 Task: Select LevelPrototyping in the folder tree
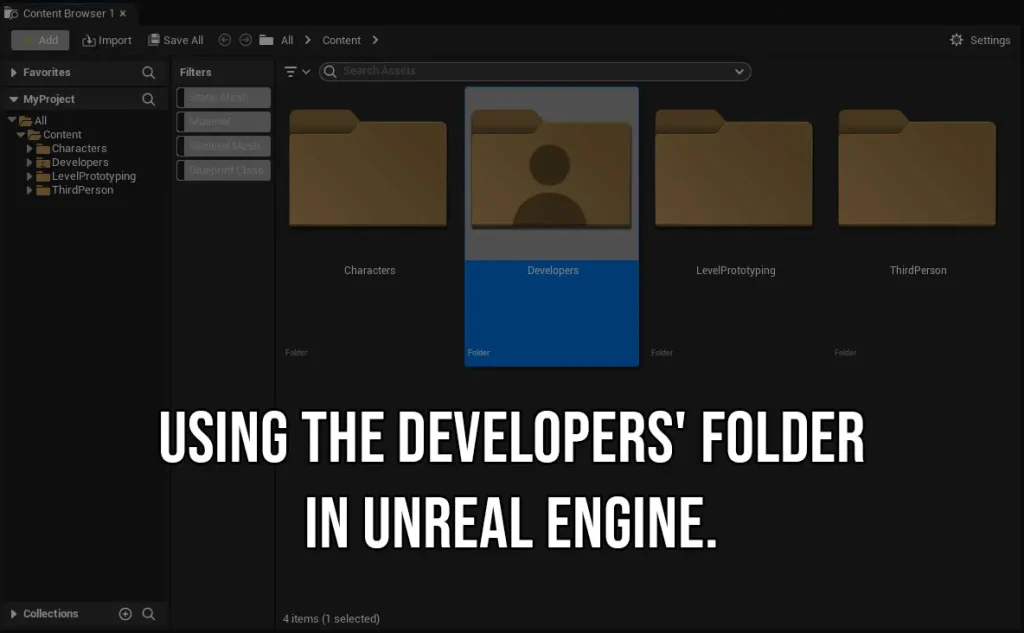pos(93,176)
